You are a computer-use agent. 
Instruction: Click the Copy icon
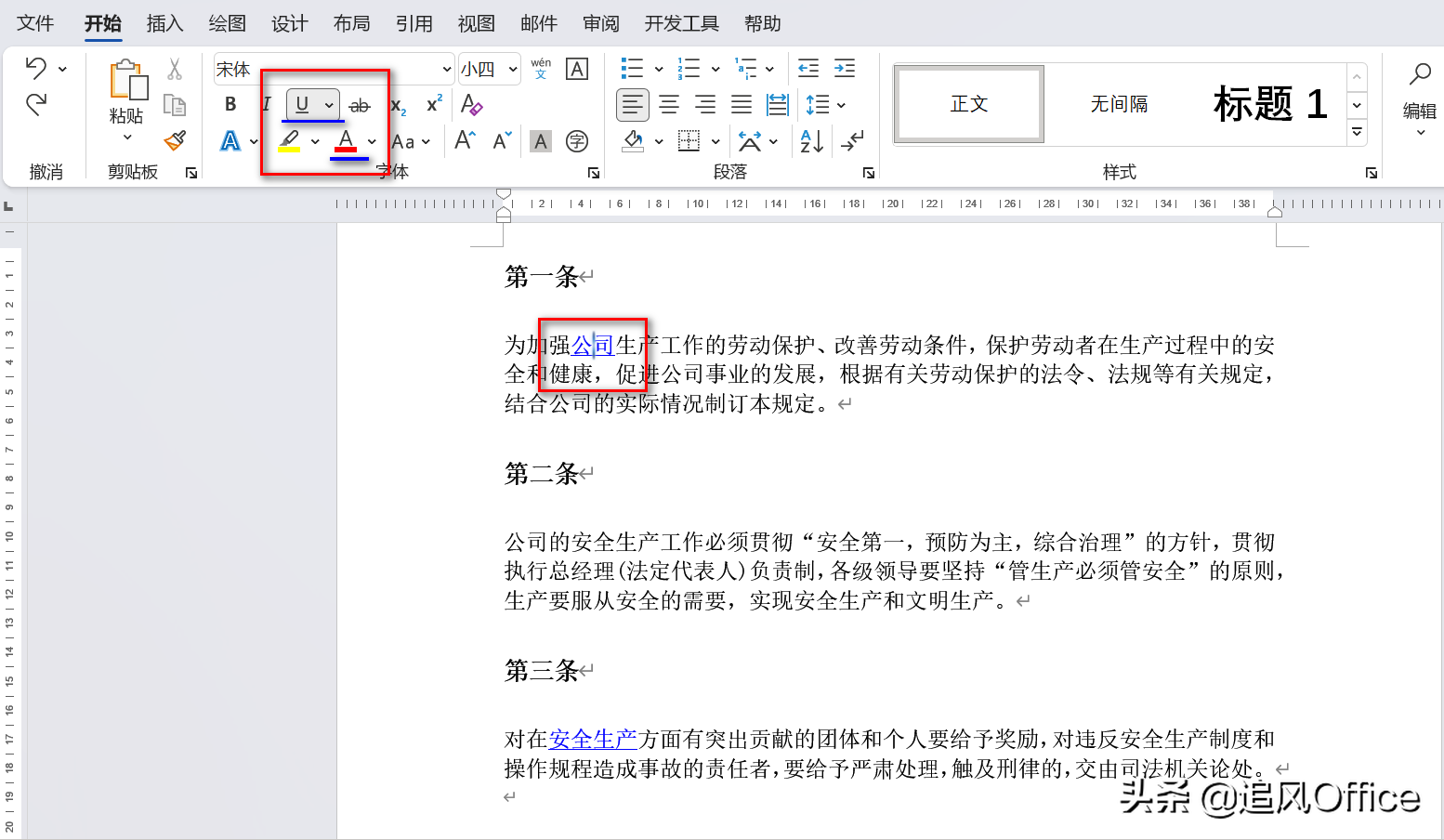coord(175,104)
